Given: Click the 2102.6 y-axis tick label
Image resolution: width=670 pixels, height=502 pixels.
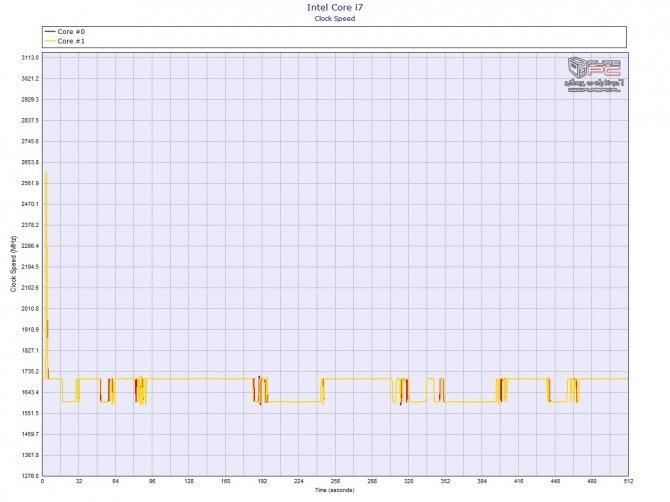Looking at the screenshot, I should coord(30,288).
